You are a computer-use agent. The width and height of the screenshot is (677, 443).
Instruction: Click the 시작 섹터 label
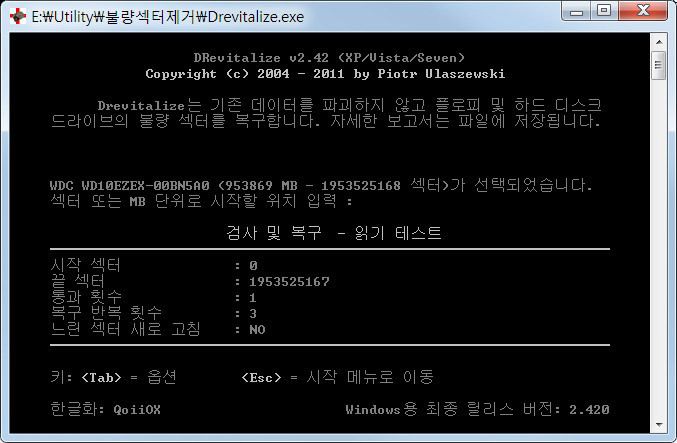pyautogui.click(x=85, y=265)
